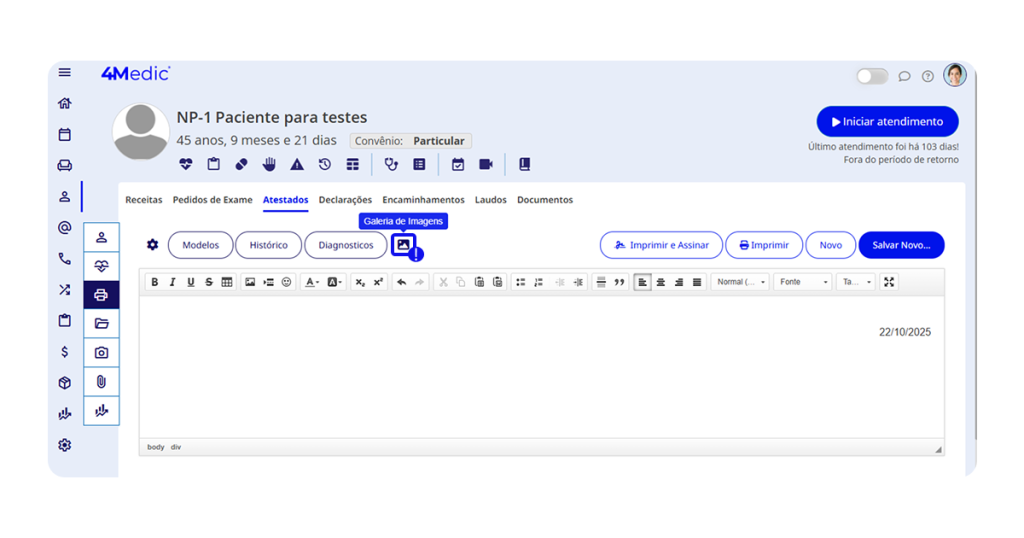Image resolution: width=1024 pixels, height=538 pixels.
Task: Switch to the Receitas tab
Action: 144,200
